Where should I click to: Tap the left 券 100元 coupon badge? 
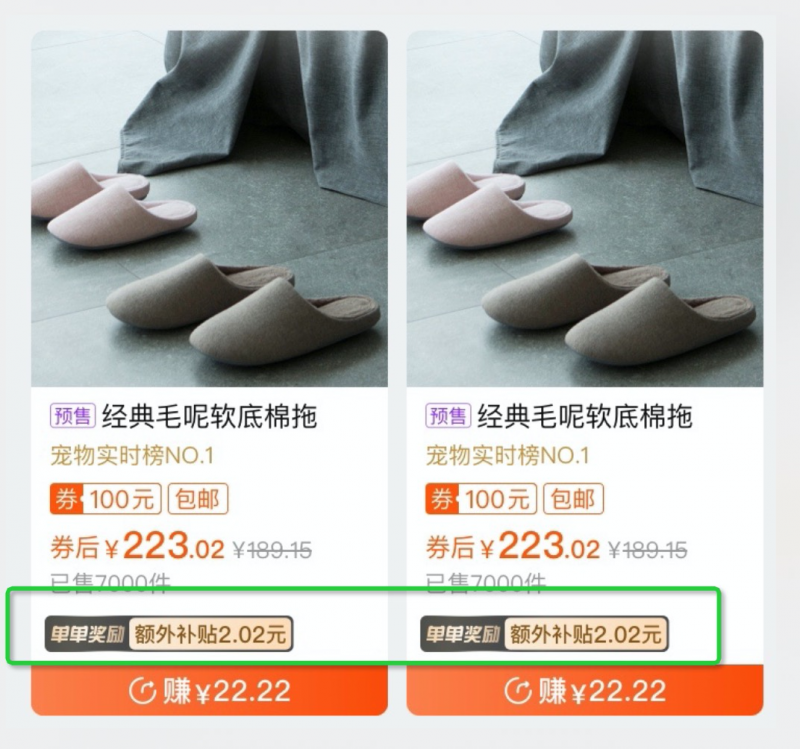click(106, 498)
